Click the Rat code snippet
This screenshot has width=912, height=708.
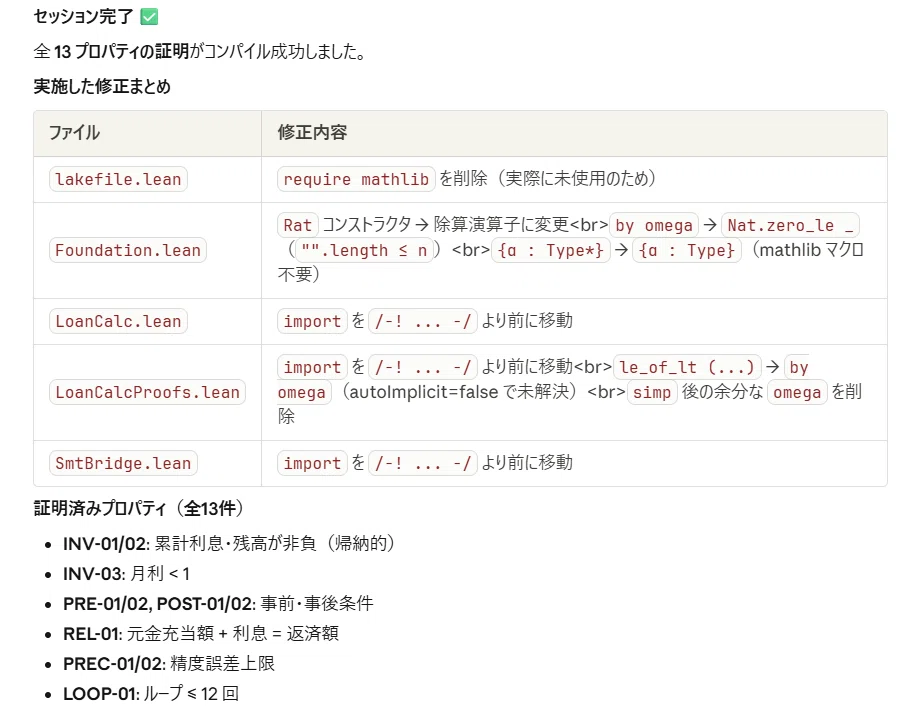(x=298, y=225)
